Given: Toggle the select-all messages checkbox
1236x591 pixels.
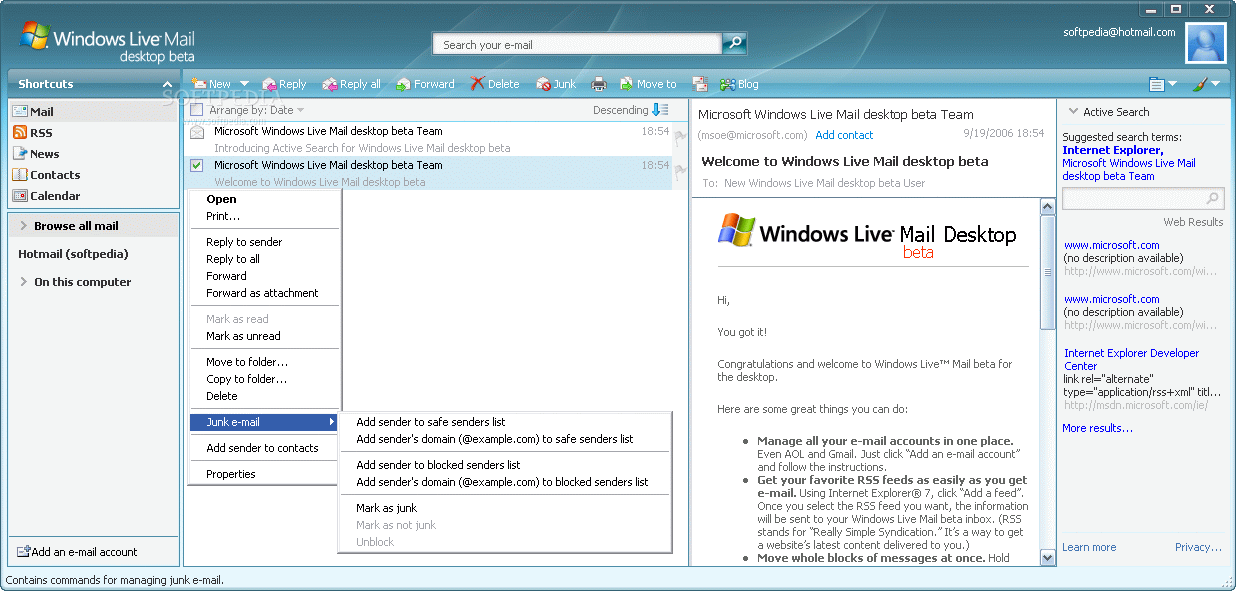Looking at the screenshot, I should click(x=197, y=110).
